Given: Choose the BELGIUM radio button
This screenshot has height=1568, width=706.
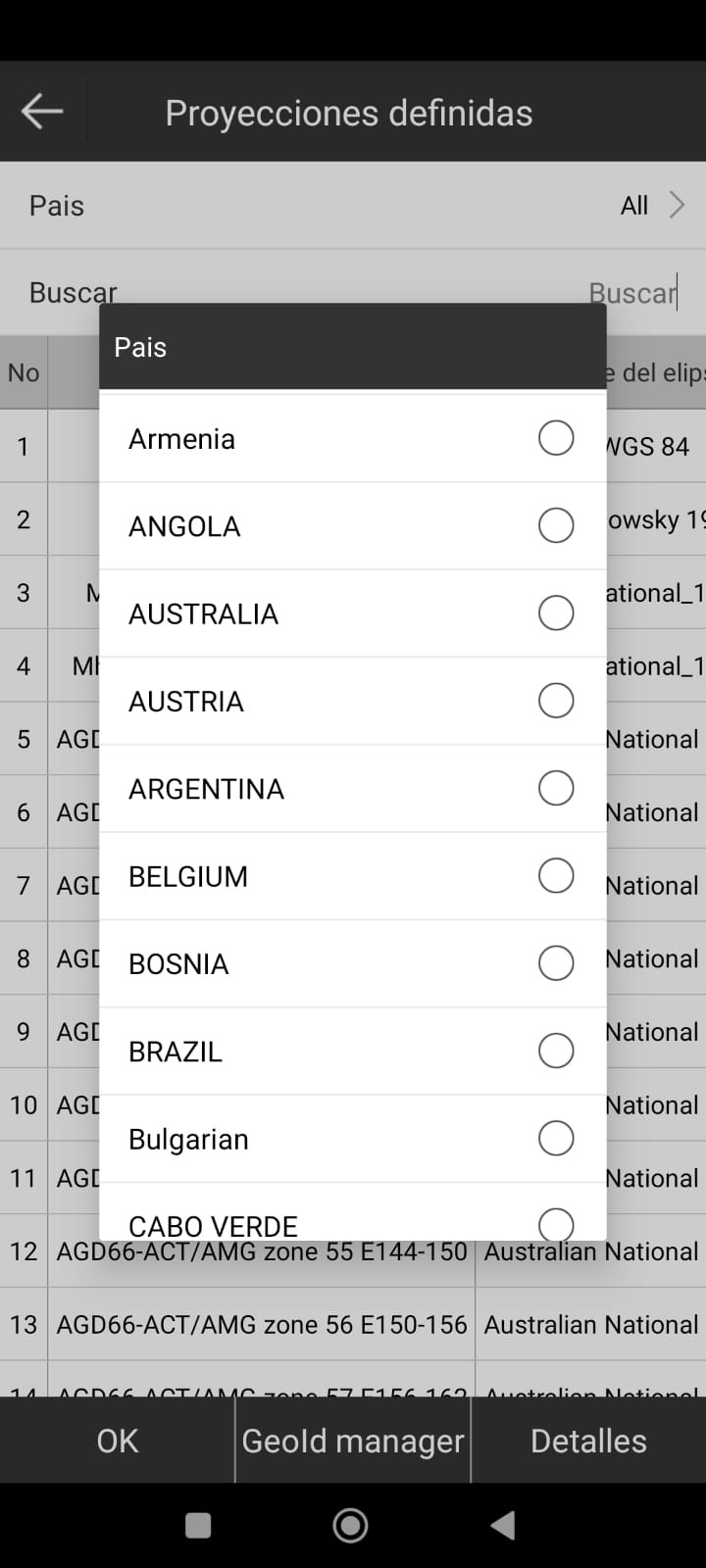Looking at the screenshot, I should pos(556,875).
